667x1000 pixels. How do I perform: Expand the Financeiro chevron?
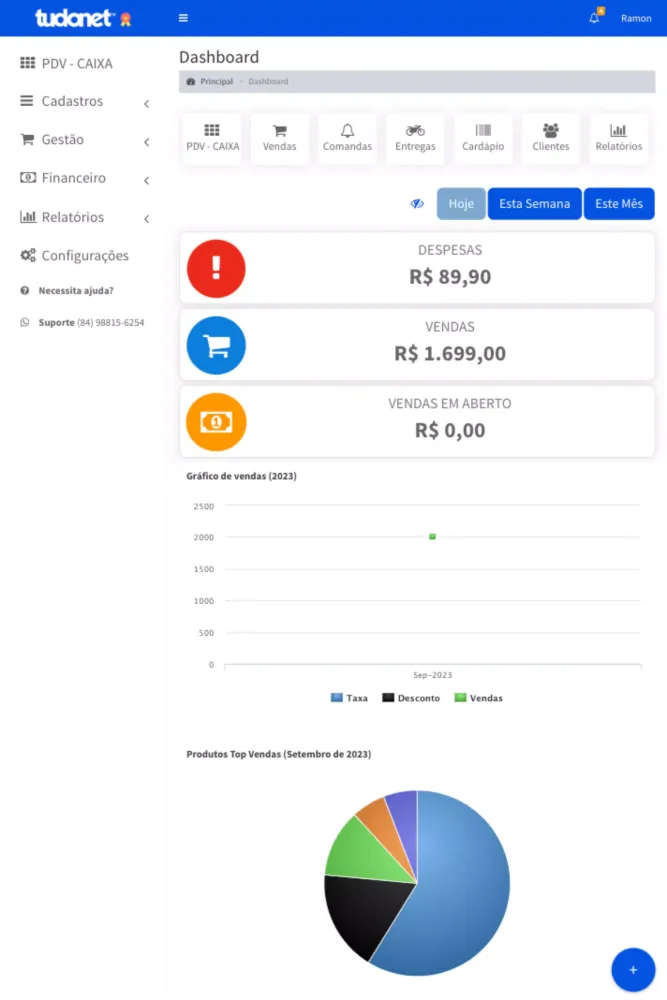tap(147, 180)
